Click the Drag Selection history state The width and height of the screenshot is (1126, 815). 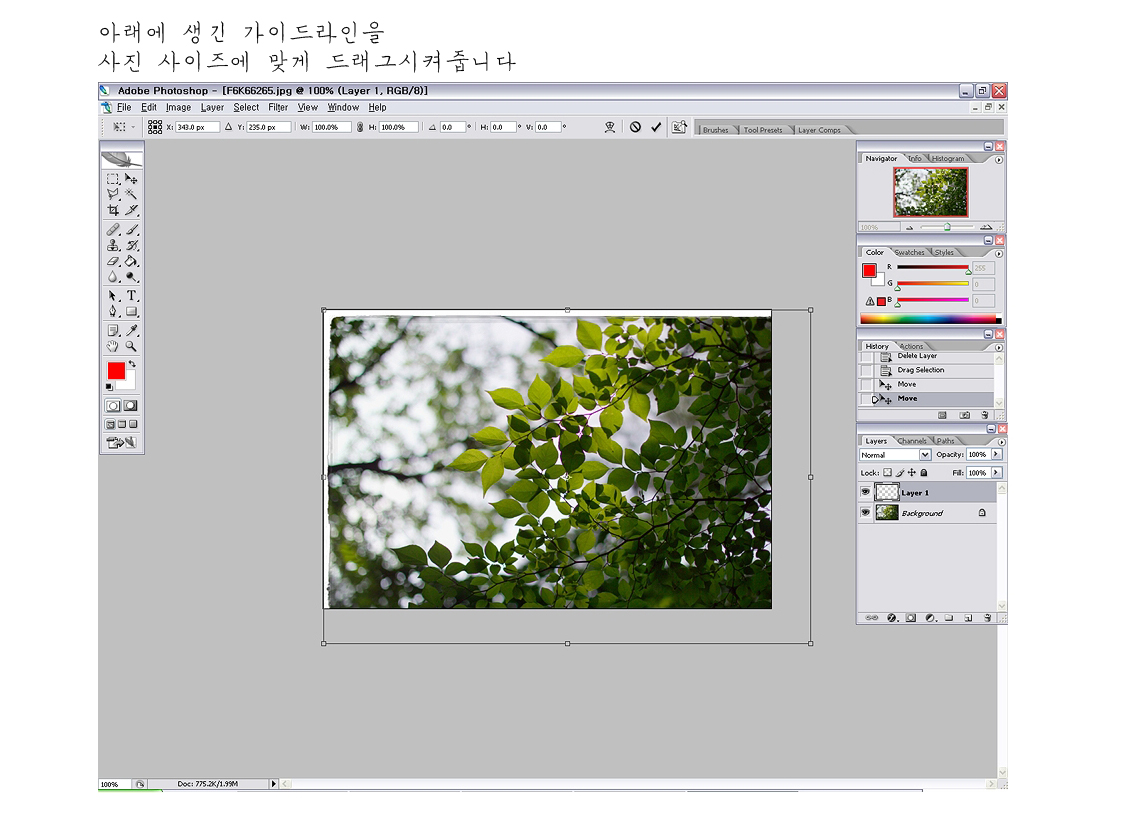[920, 370]
